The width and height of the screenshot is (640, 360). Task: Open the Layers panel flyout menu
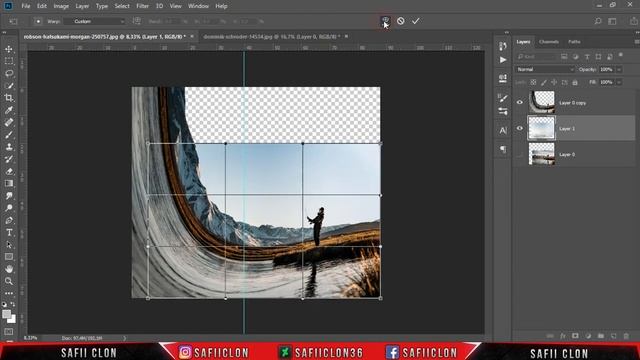[x=636, y=42]
